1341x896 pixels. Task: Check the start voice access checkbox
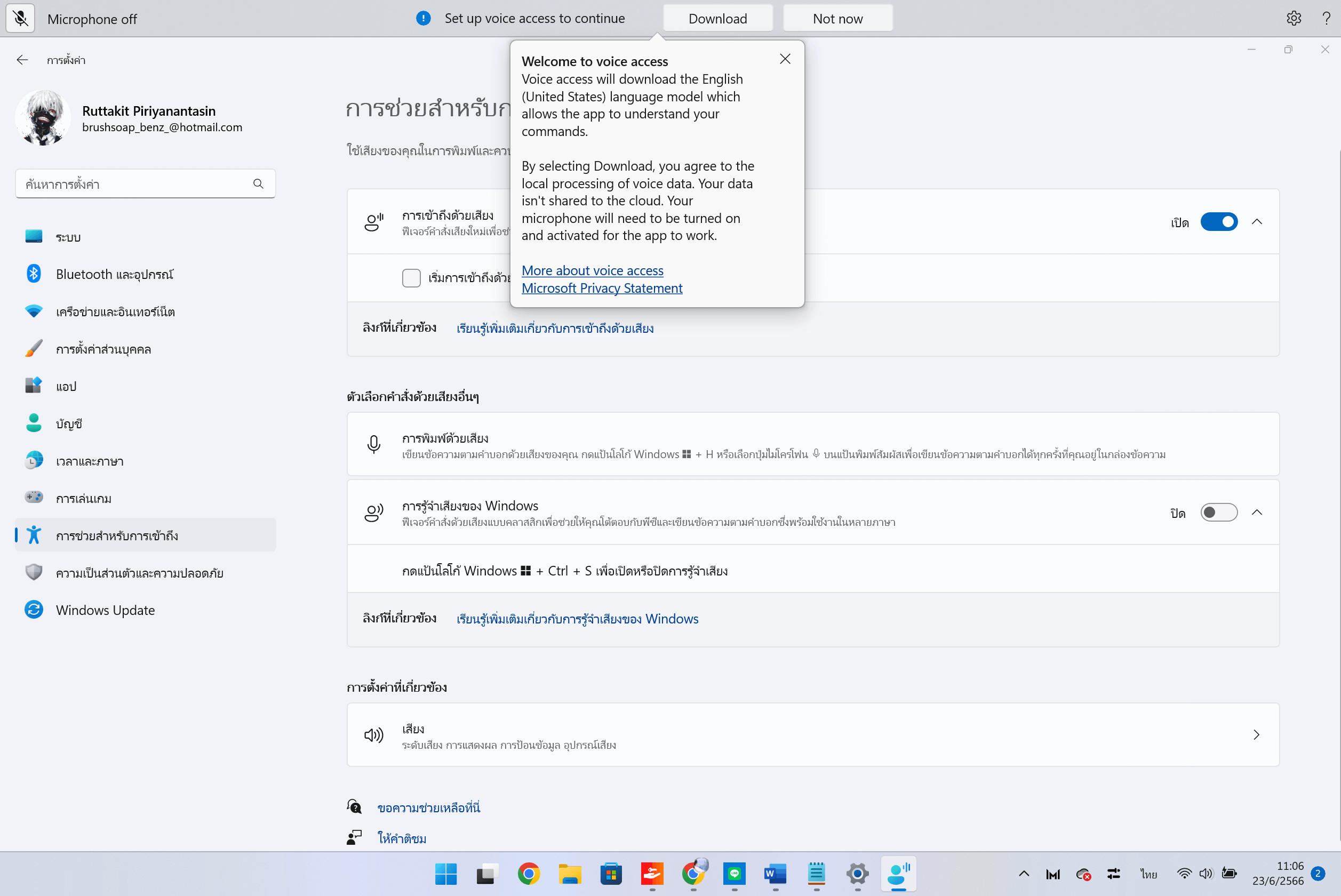coord(411,278)
